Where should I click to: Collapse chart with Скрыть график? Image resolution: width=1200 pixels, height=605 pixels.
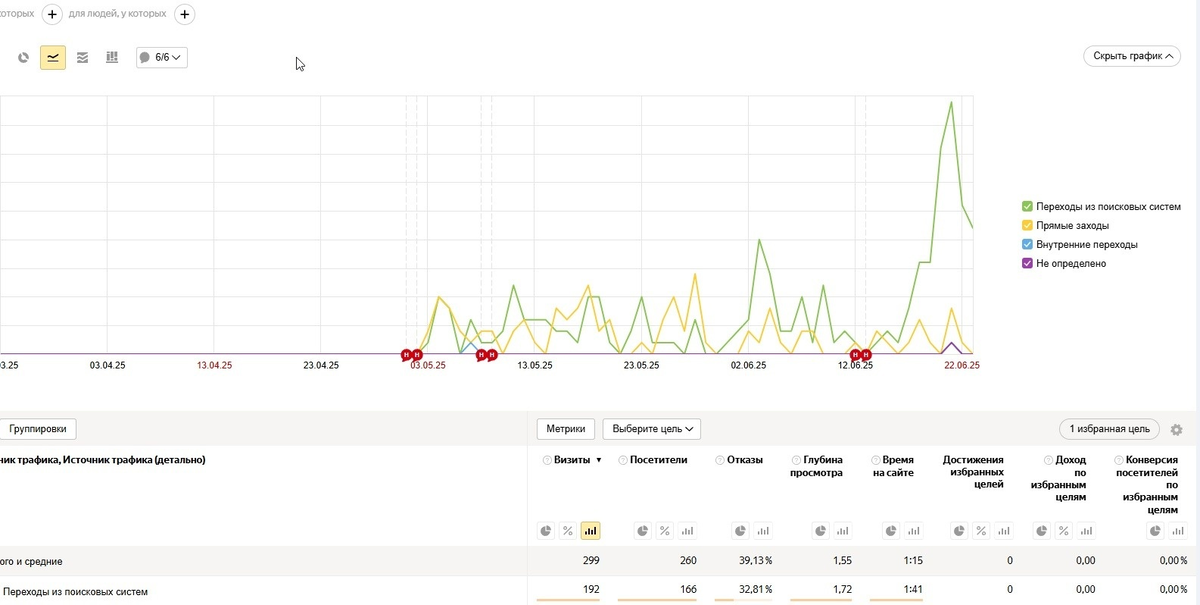coord(1132,56)
